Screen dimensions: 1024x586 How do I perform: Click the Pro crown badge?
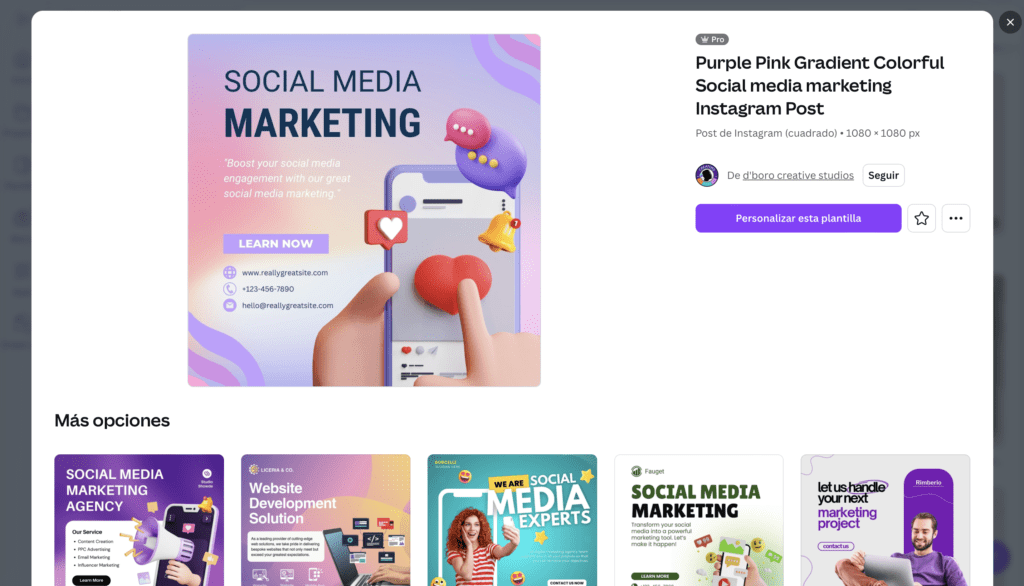pyautogui.click(x=712, y=39)
